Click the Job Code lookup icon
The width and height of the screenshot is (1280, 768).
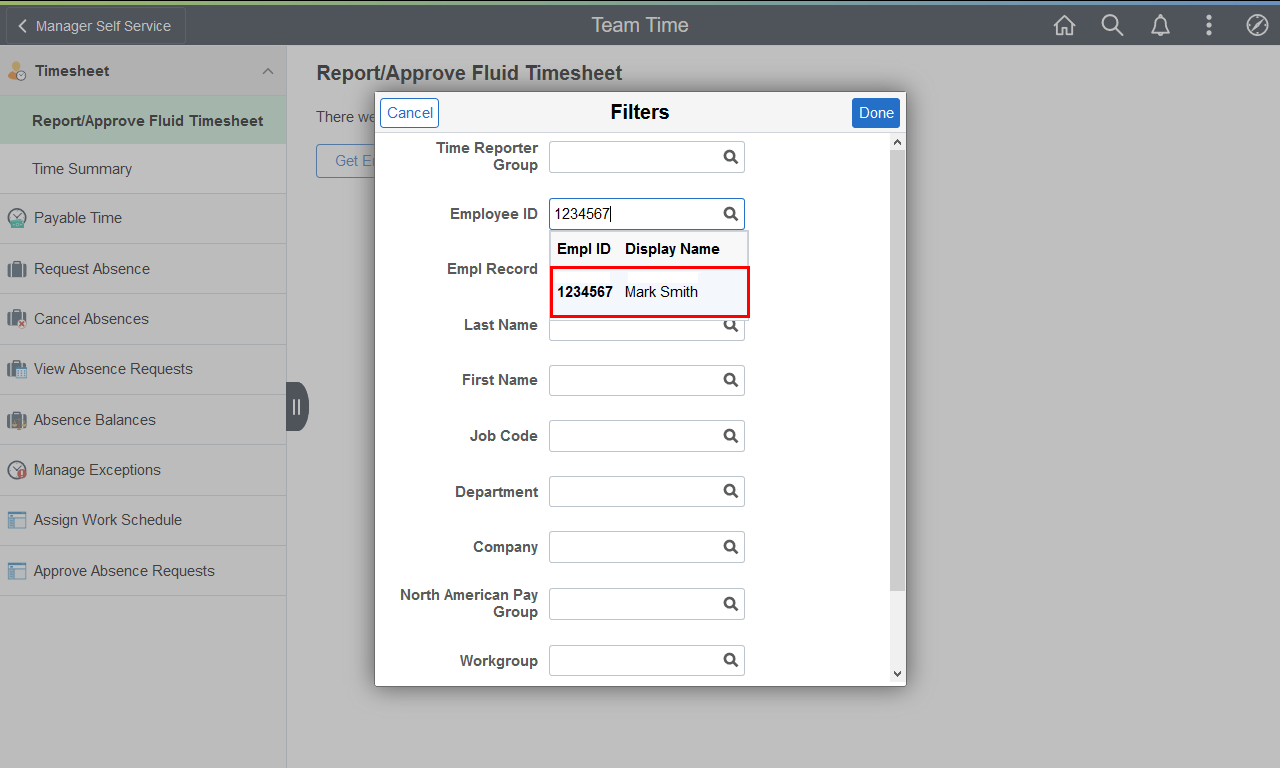(x=731, y=436)
